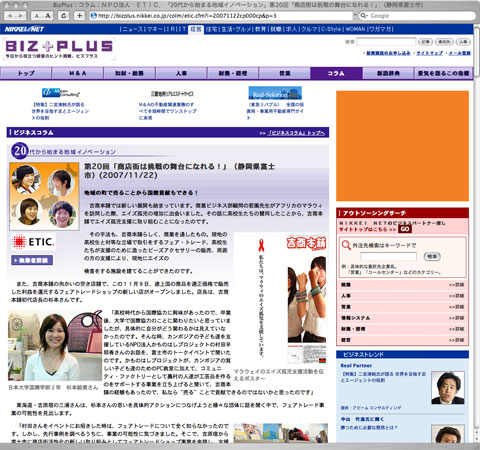Open ニュース in the top blue bar
480x450 pixels.
point(132,29)
